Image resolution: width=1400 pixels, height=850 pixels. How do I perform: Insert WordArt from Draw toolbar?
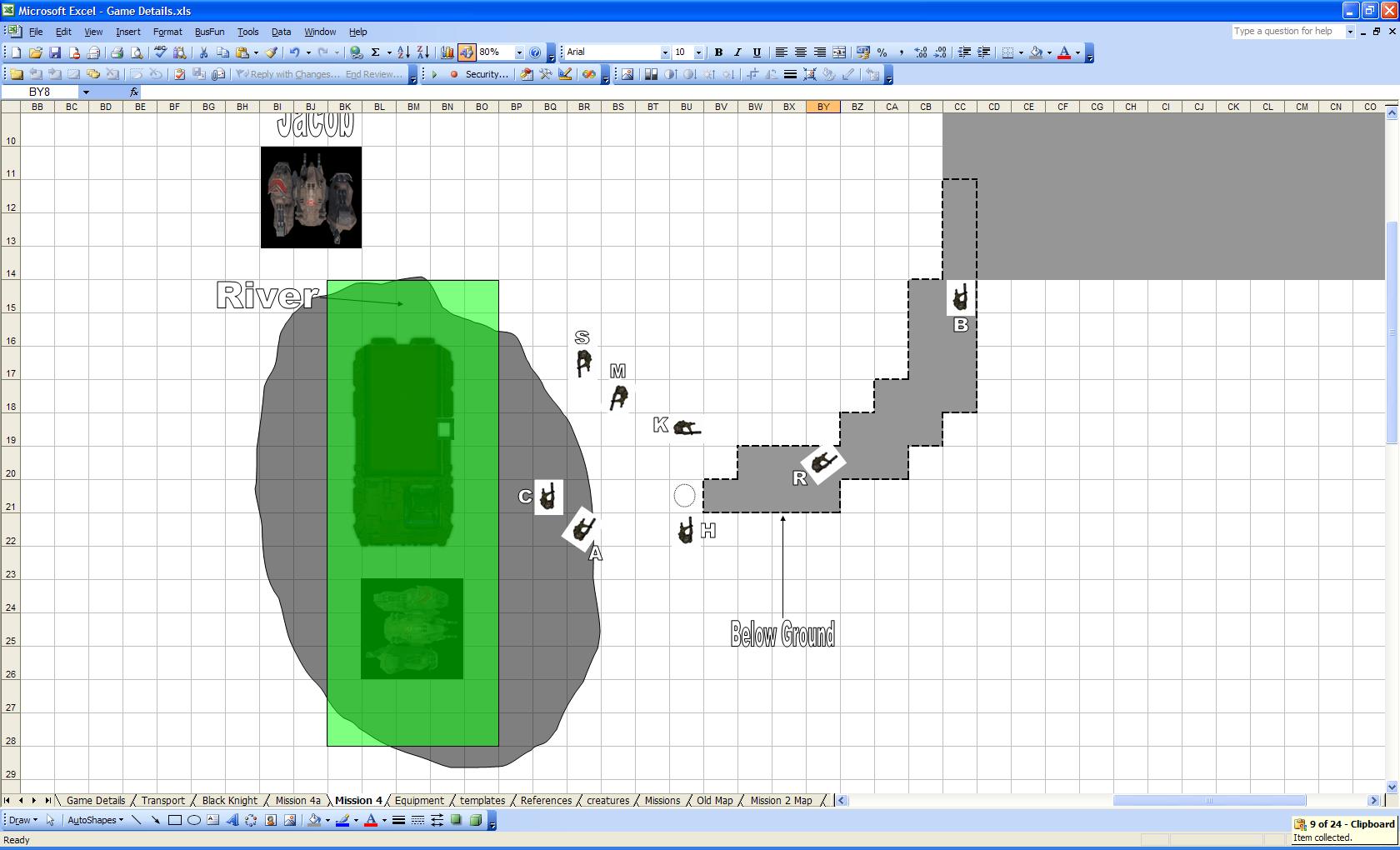point(232,820)
